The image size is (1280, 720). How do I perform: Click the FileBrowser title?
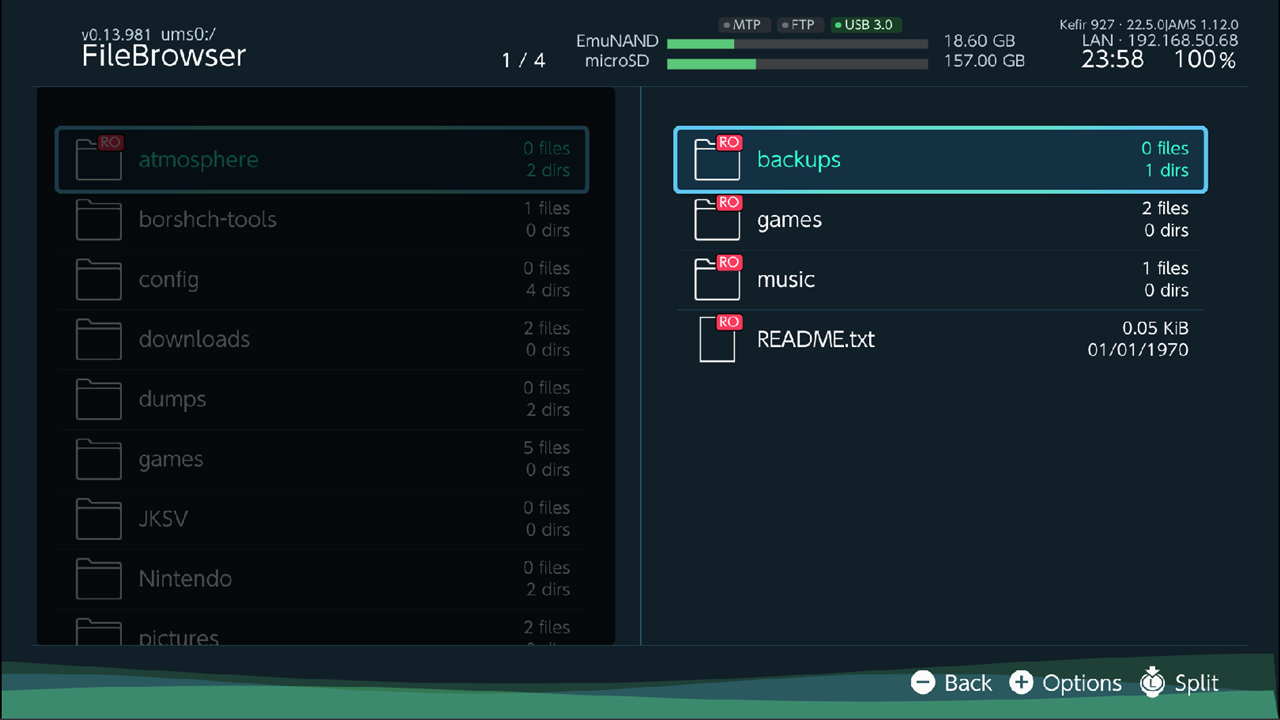point(164,56)
